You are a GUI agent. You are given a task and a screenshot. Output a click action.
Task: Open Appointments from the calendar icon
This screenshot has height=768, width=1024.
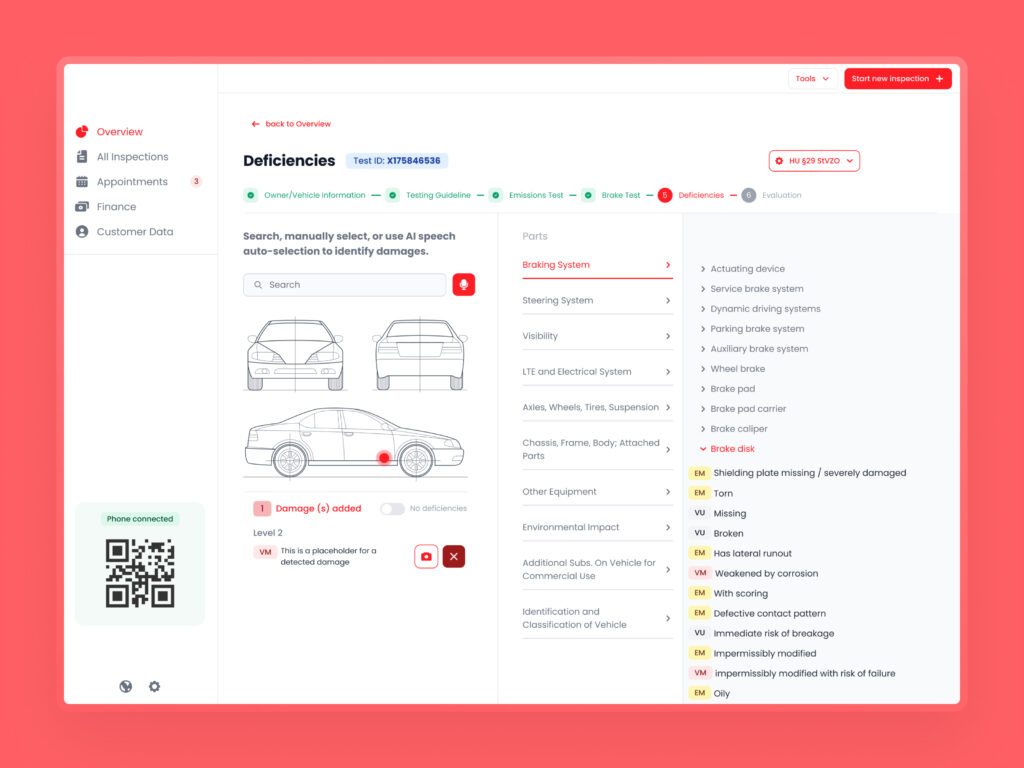82,182
